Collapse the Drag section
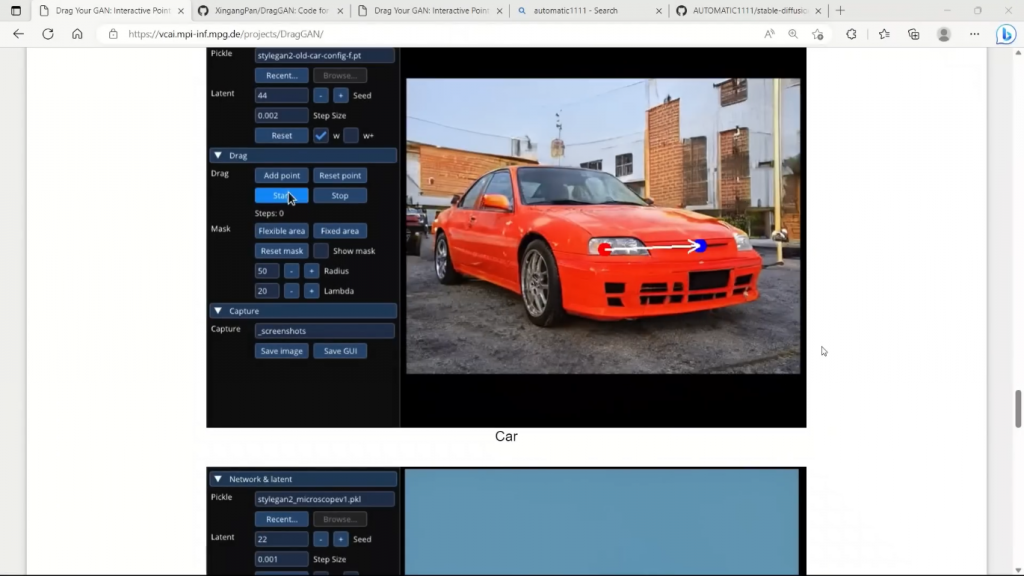This screenshot has width=1024, height=576. [218, 156]
